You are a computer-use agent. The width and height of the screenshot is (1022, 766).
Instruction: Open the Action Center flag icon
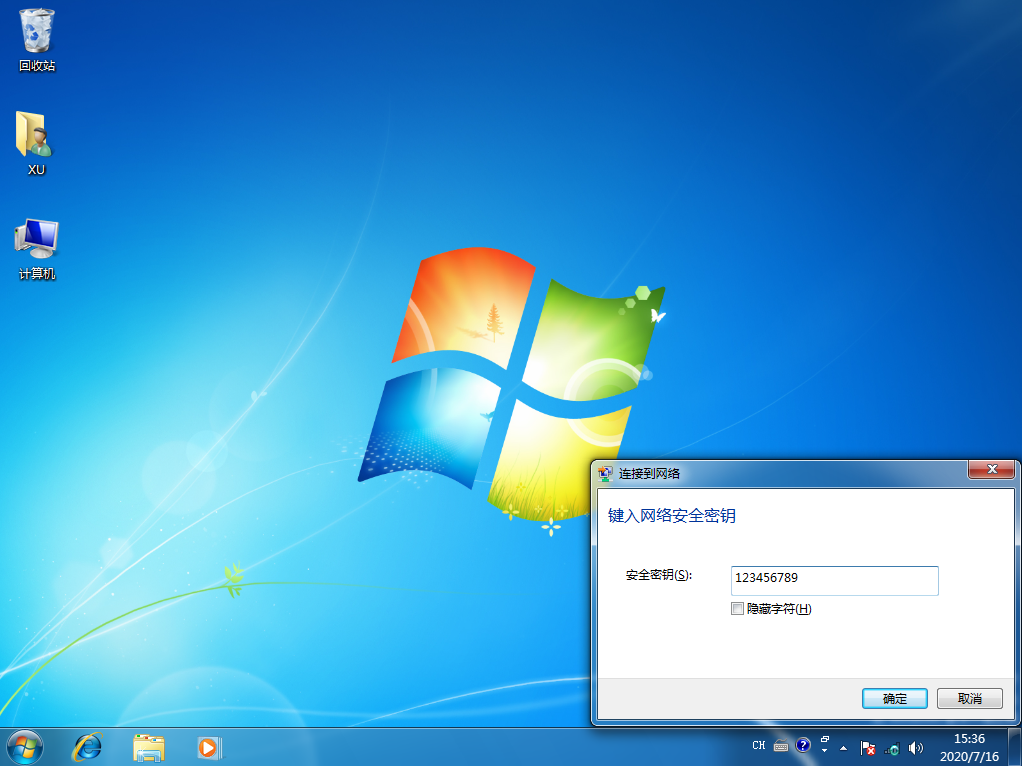(x=867, y=748)
